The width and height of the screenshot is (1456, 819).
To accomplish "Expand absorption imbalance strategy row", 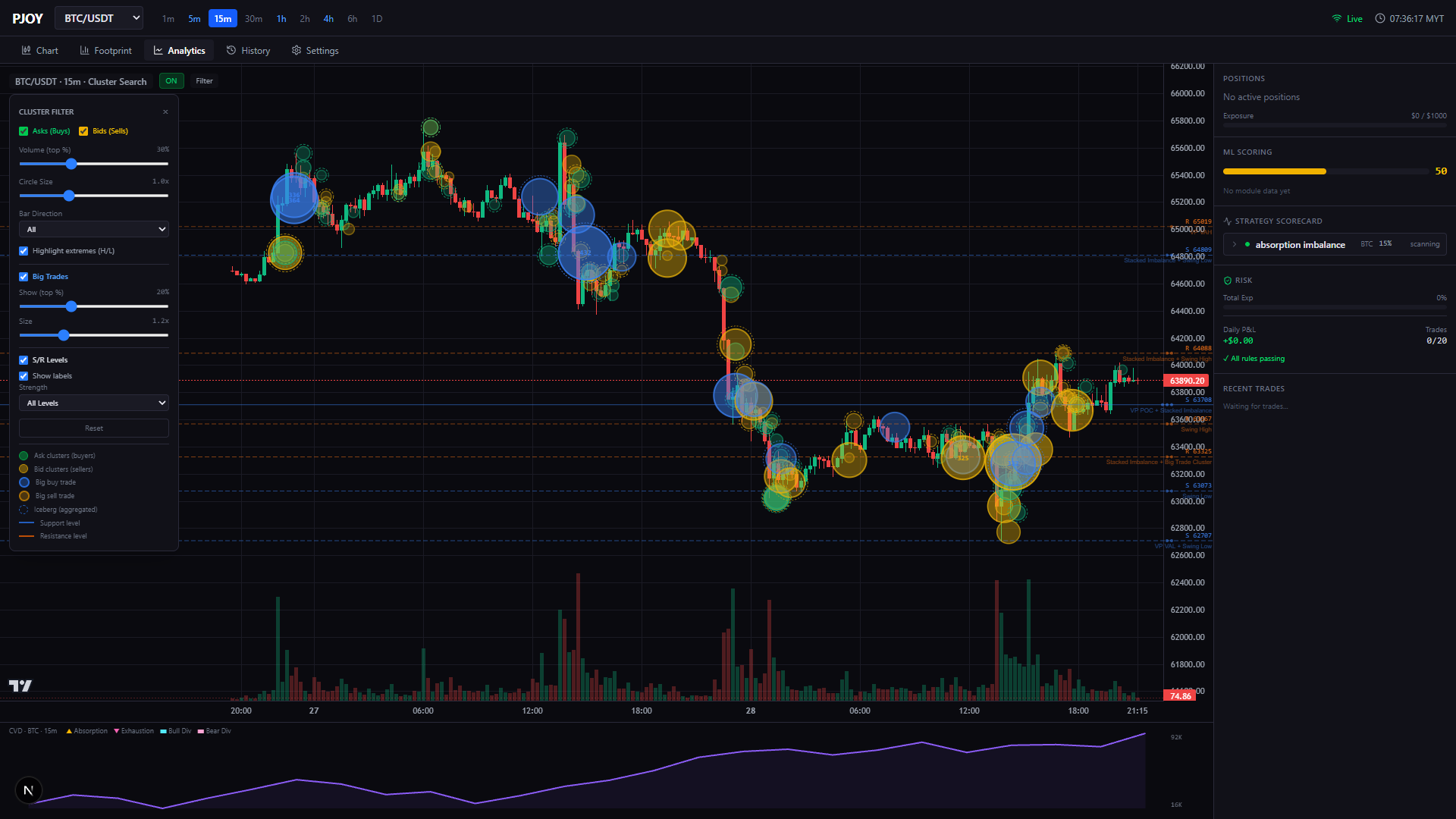I will [x=1335, y=244].
